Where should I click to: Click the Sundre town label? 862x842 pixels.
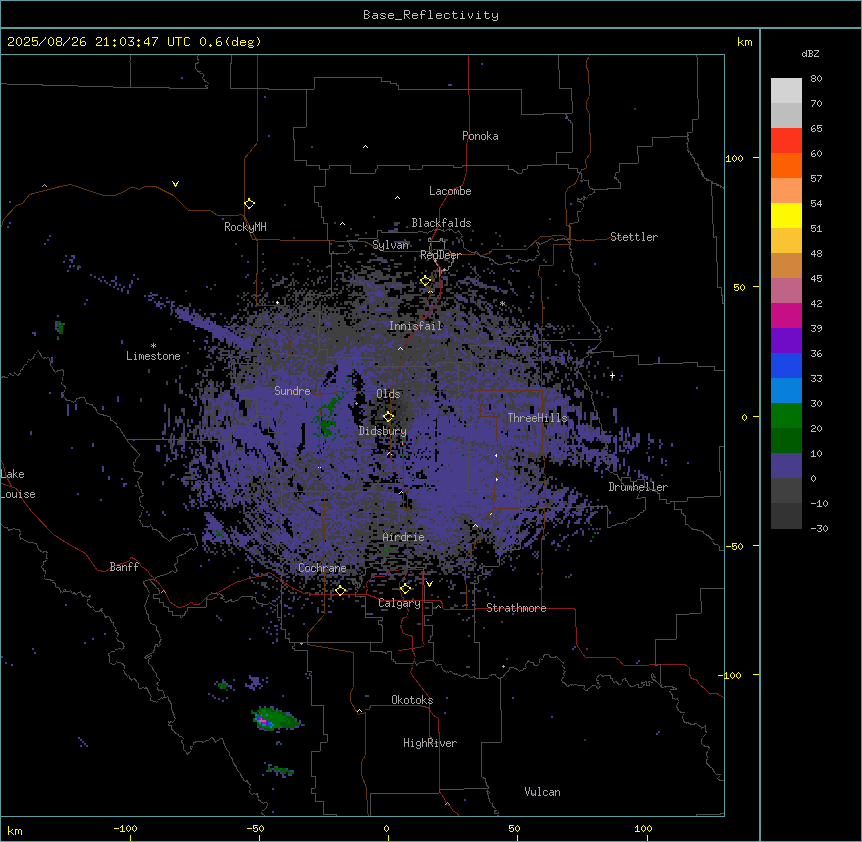tap(292, 391)
